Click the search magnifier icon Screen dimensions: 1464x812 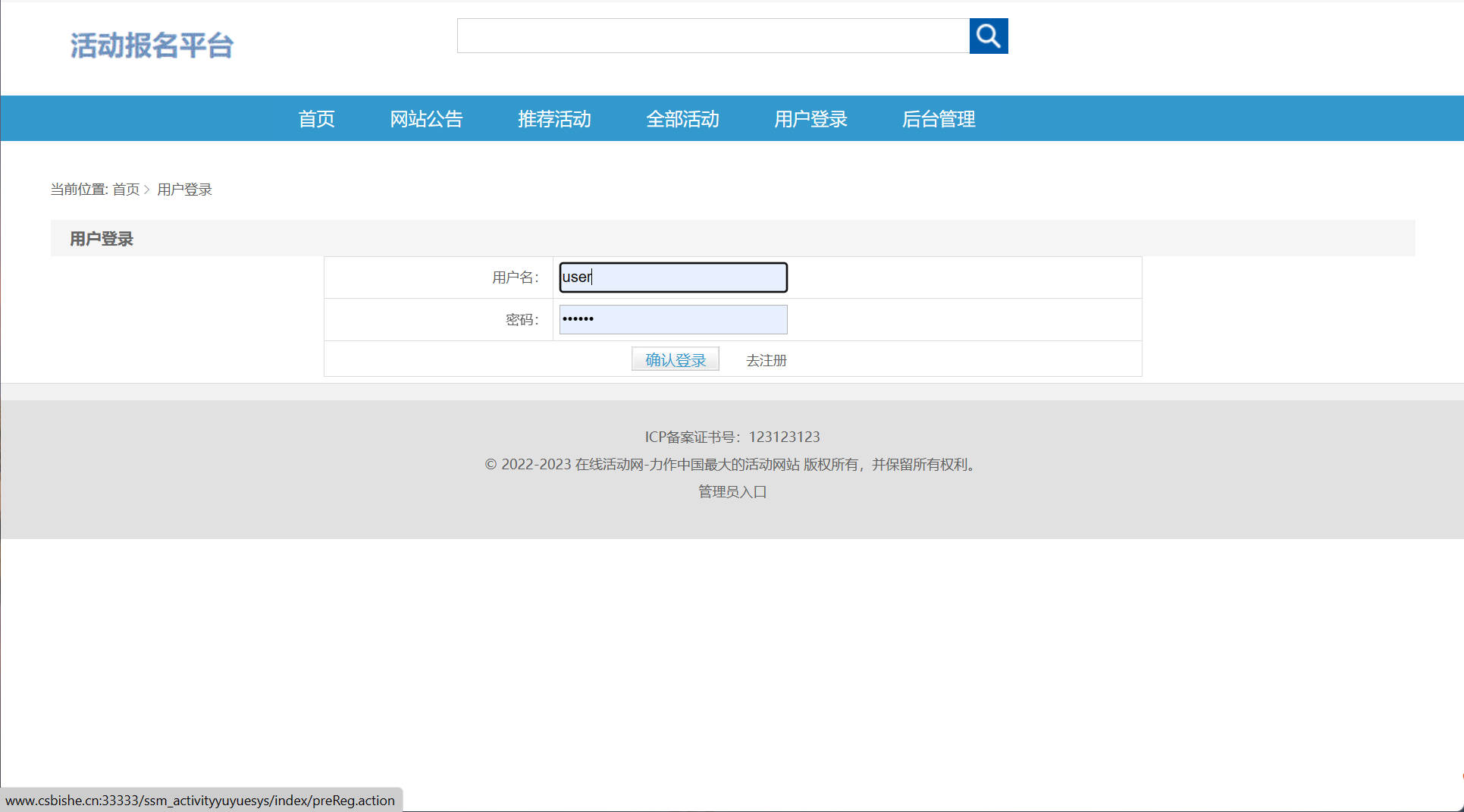pos(989,35)
